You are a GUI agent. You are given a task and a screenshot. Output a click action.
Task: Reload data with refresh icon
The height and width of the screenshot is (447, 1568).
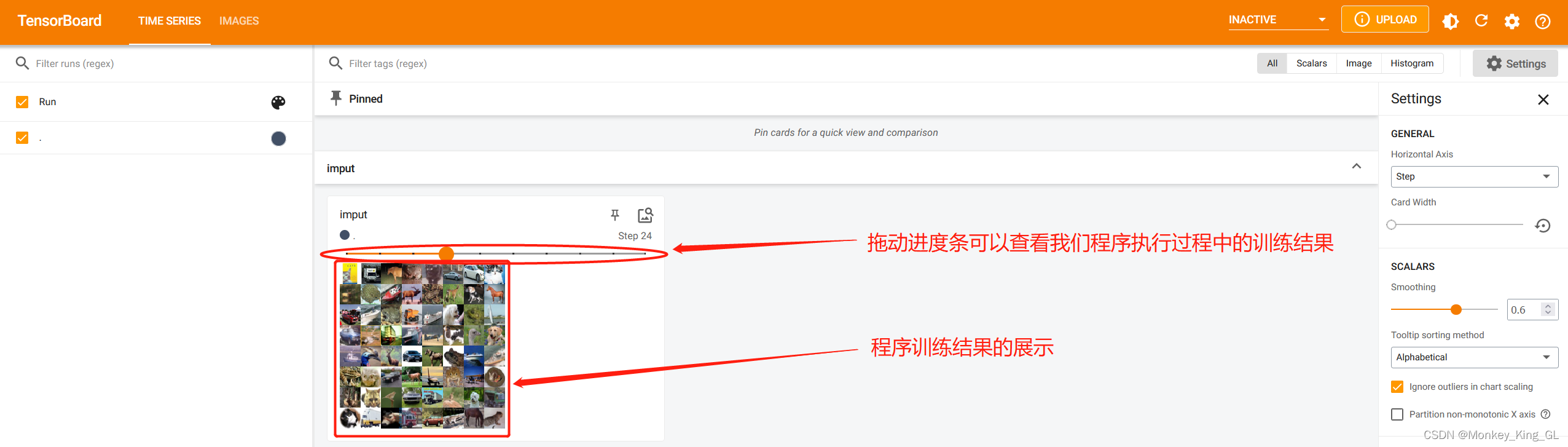tap(1481, 21)
